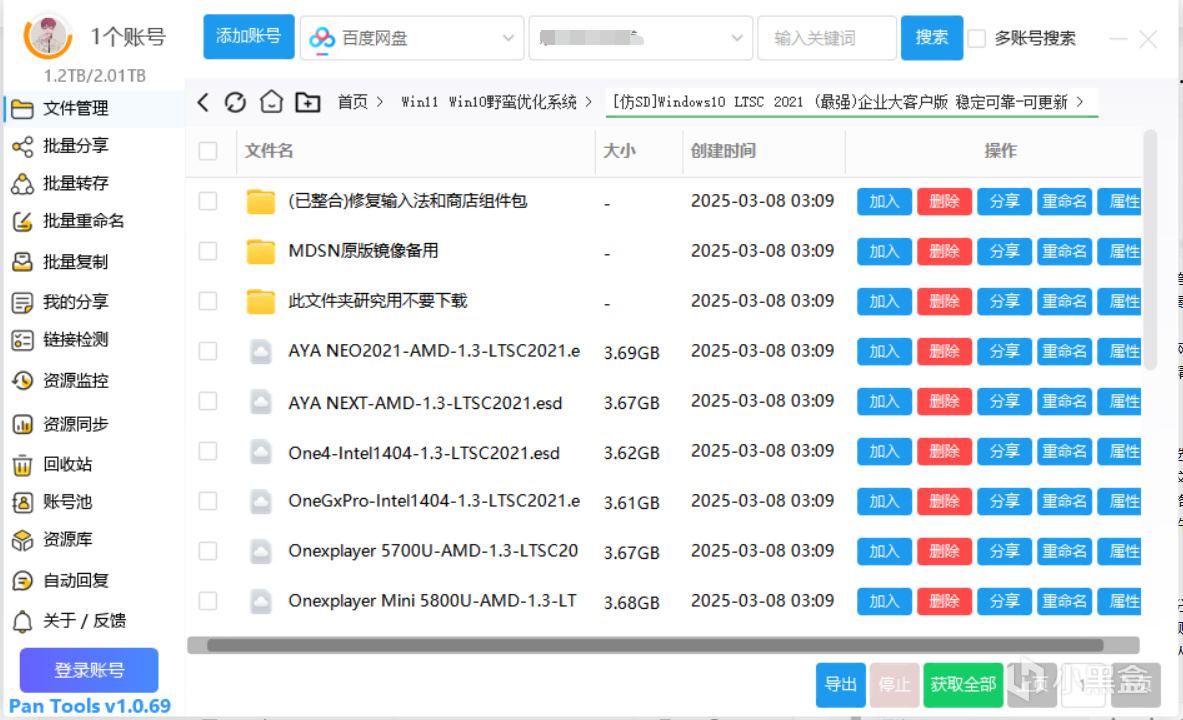Screen dimensions: 1183x720
Task: Expand chevron after Win11 Win10野蛮优化系统 breadcrumb
Action: click(x=588, y=102)
